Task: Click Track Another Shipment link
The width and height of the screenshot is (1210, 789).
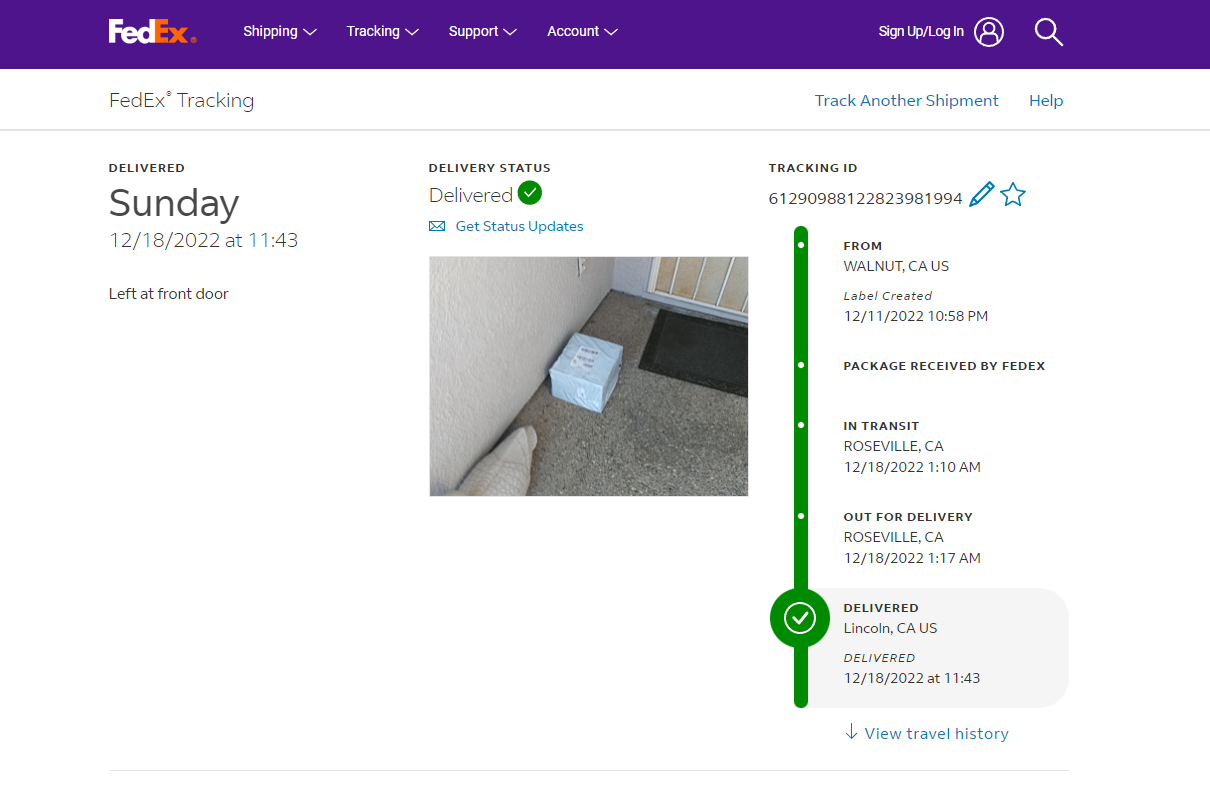Action: coord(906,101)
